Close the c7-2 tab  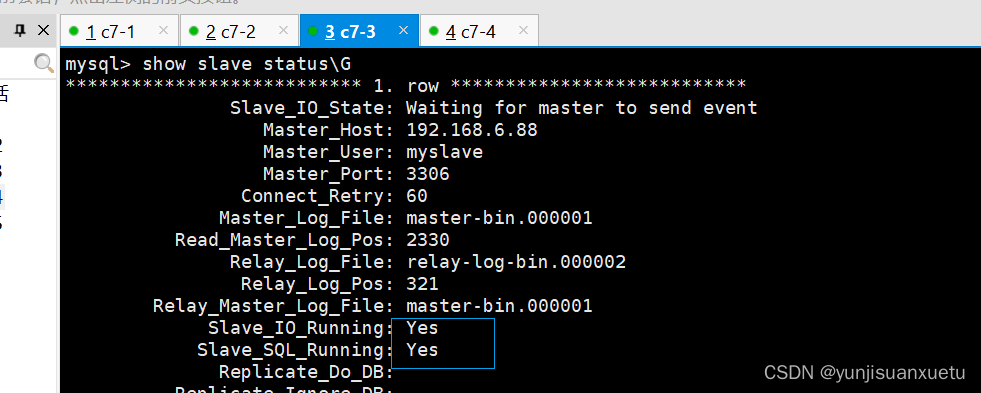click(x=283, y=30)
